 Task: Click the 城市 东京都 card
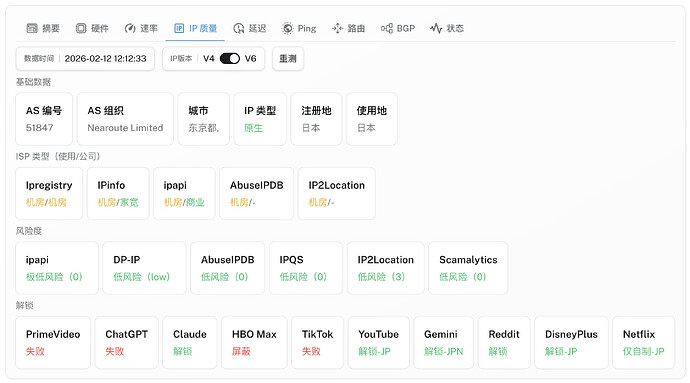[204, 119]
